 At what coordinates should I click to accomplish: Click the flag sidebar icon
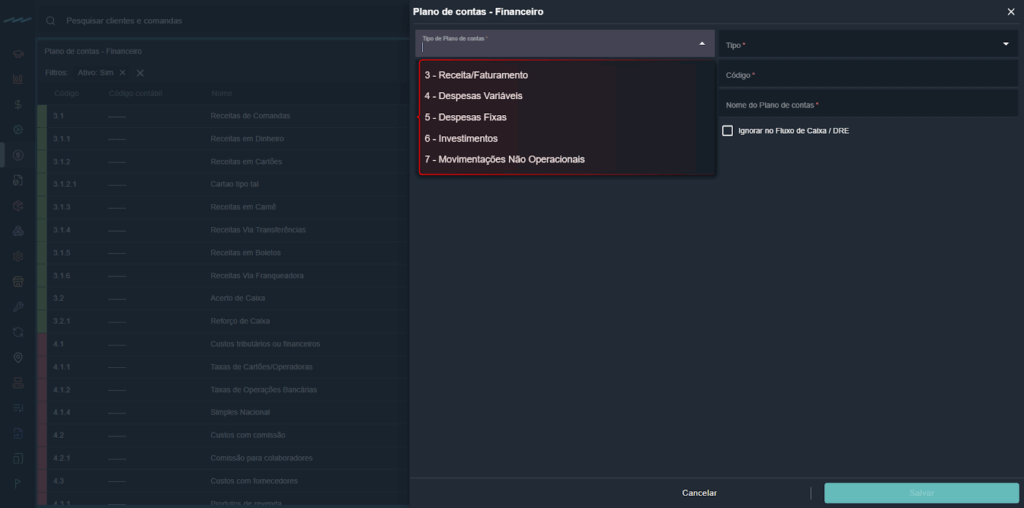click(x=17, y=483)
